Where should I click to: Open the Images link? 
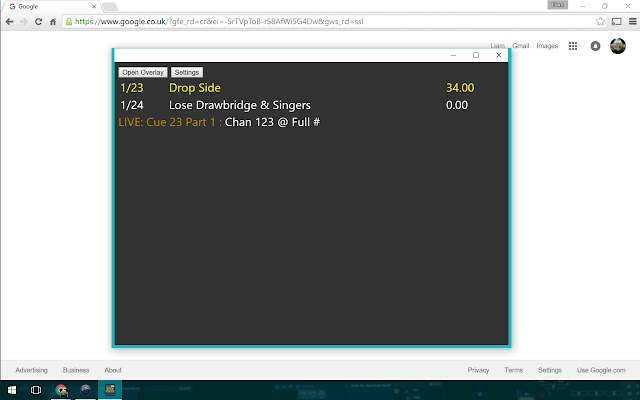(547, 46)
